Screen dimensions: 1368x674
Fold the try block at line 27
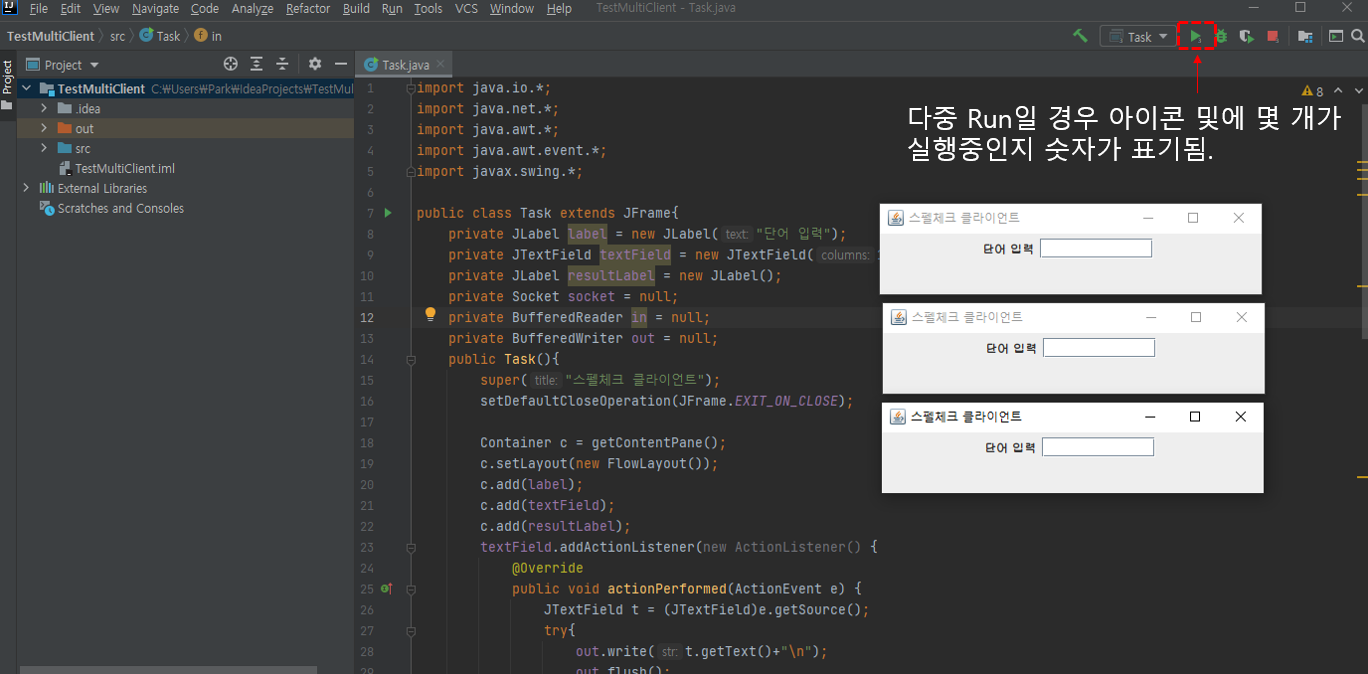point(410,630)
